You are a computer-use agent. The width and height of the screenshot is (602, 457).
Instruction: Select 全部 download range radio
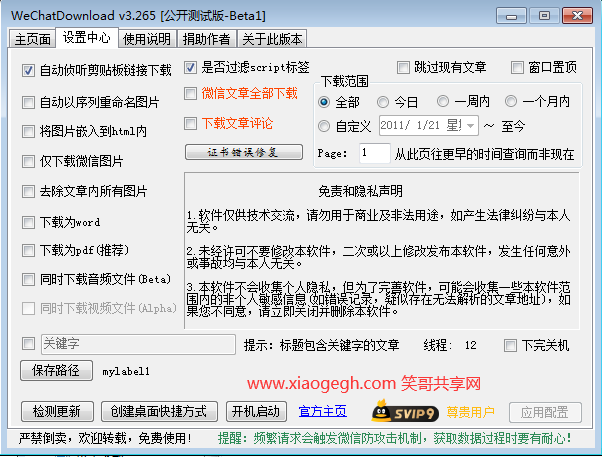pos(324,102)
